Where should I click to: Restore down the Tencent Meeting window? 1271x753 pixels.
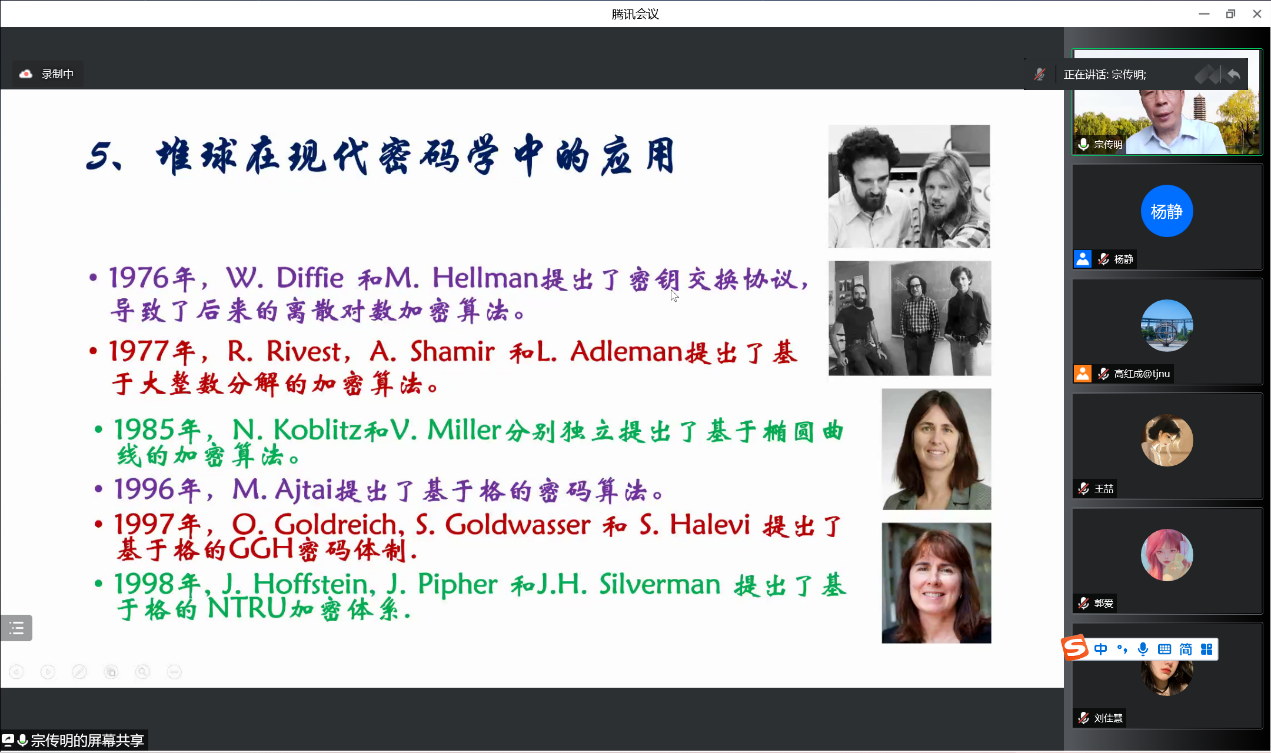(x=1230, y=14)
